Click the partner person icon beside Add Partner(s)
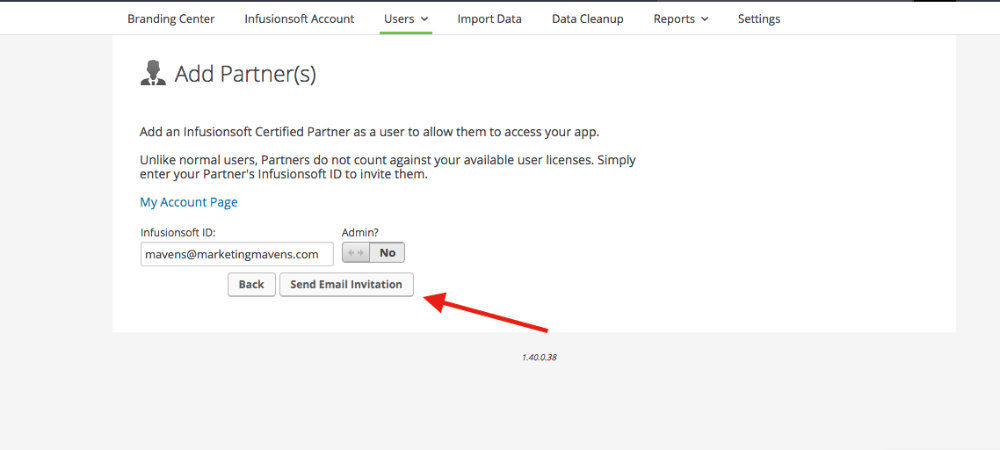 point(153,73)
